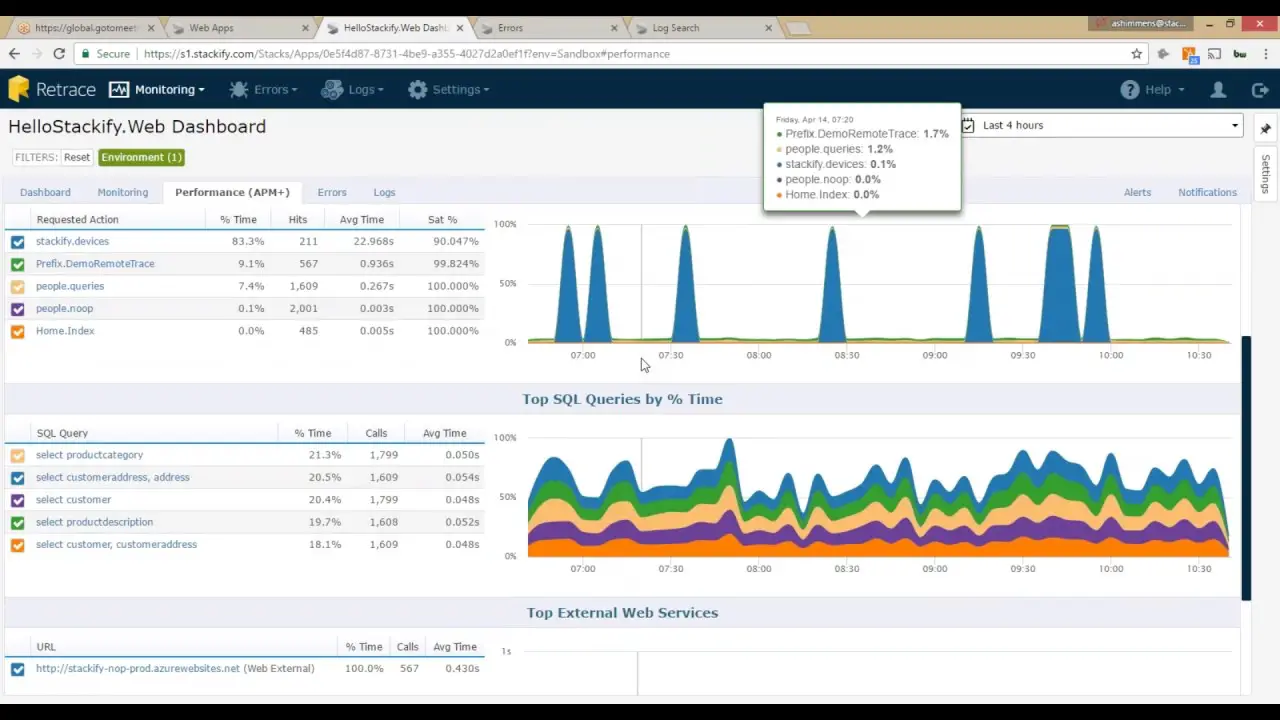Image resolution: width=1280 pixels, height=720 pixels.
Task: Select the Performance (APM+) tab
Action: tap(232, 192)
